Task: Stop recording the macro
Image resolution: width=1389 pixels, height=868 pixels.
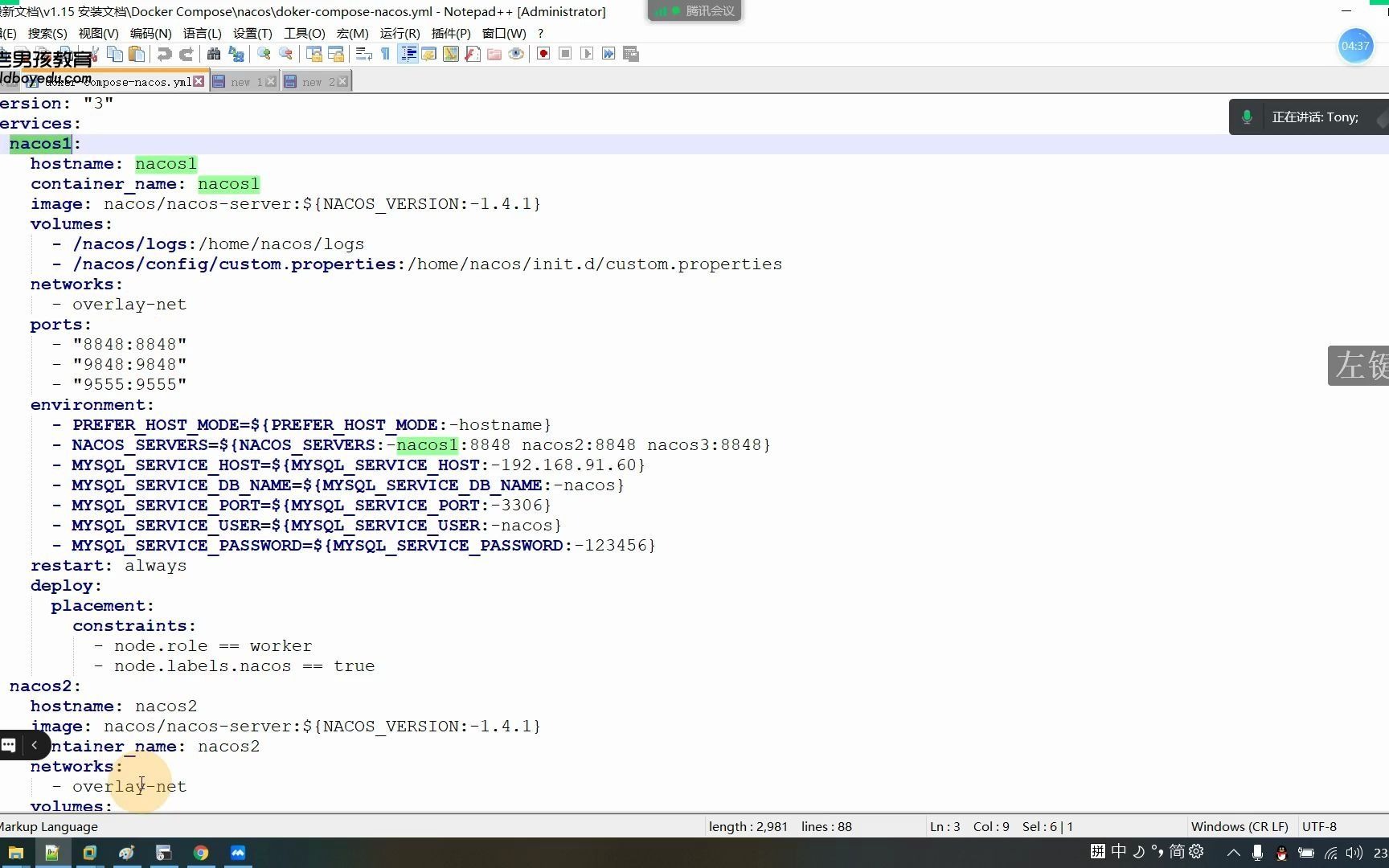Action: pos(565,54)
